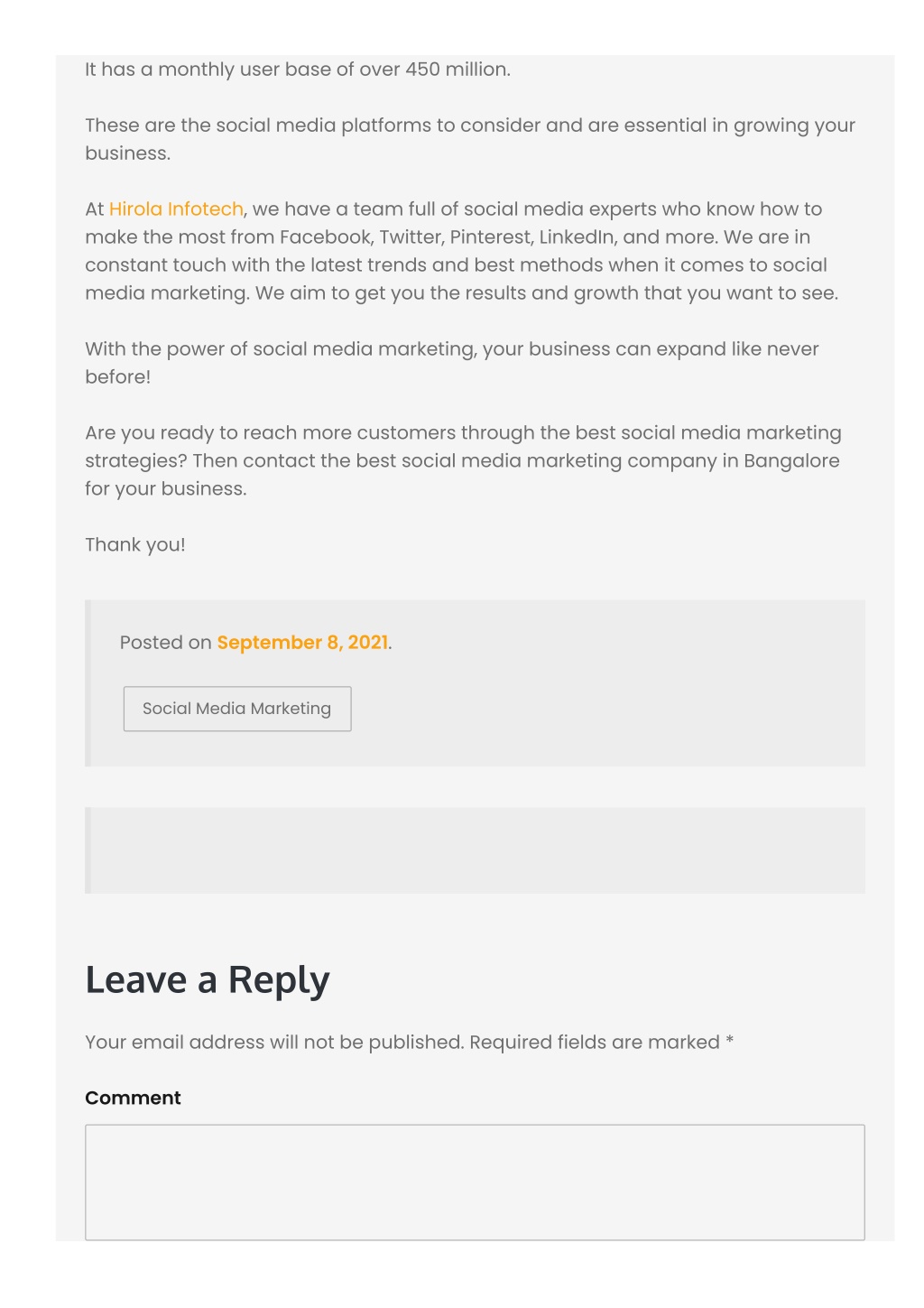Click the required fields asterisk
Screen dimensions: 924x1308
click(730, 1041)
